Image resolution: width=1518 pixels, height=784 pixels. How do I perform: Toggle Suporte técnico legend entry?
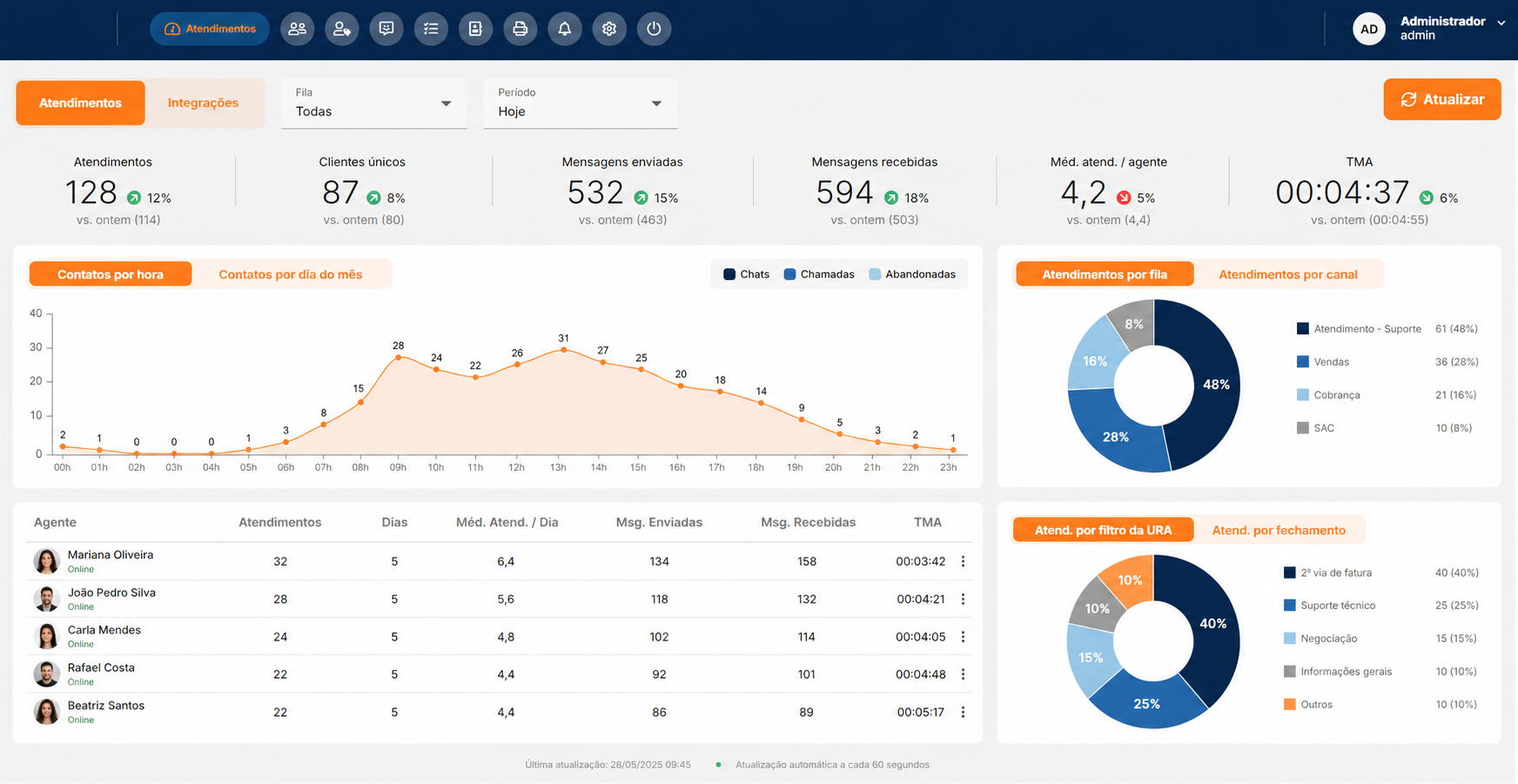click(1330, 606)
